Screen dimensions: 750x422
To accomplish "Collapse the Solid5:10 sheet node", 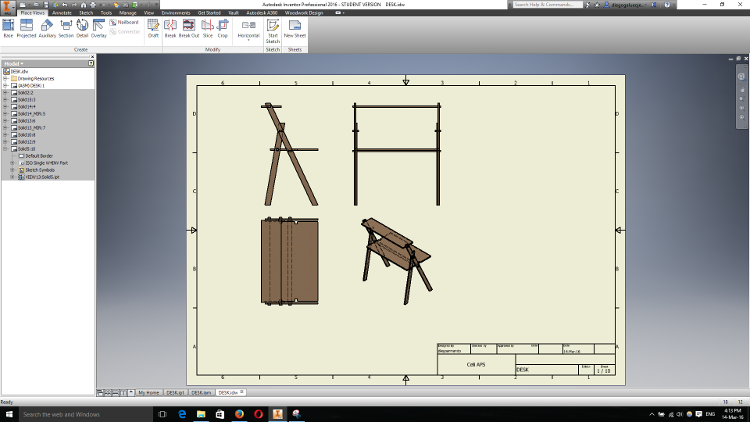I will (6, 149).
